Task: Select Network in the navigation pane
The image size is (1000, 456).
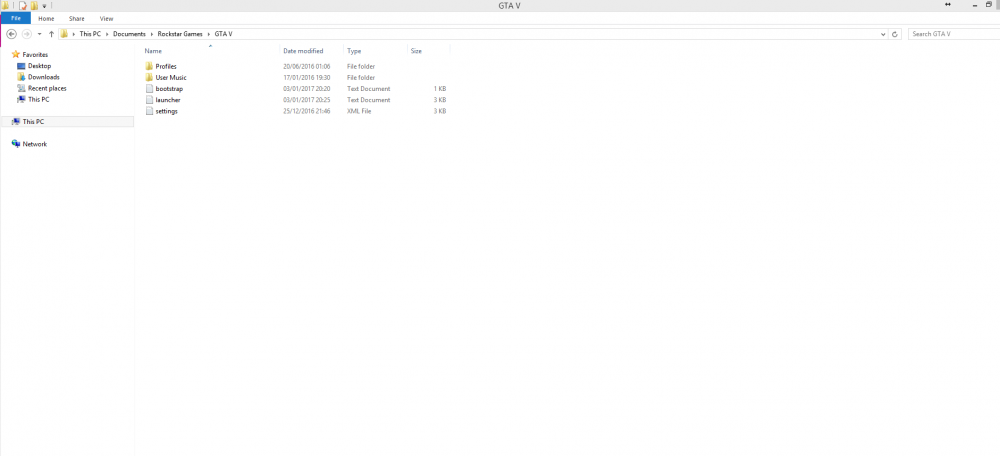Action: tap(29, 144)
